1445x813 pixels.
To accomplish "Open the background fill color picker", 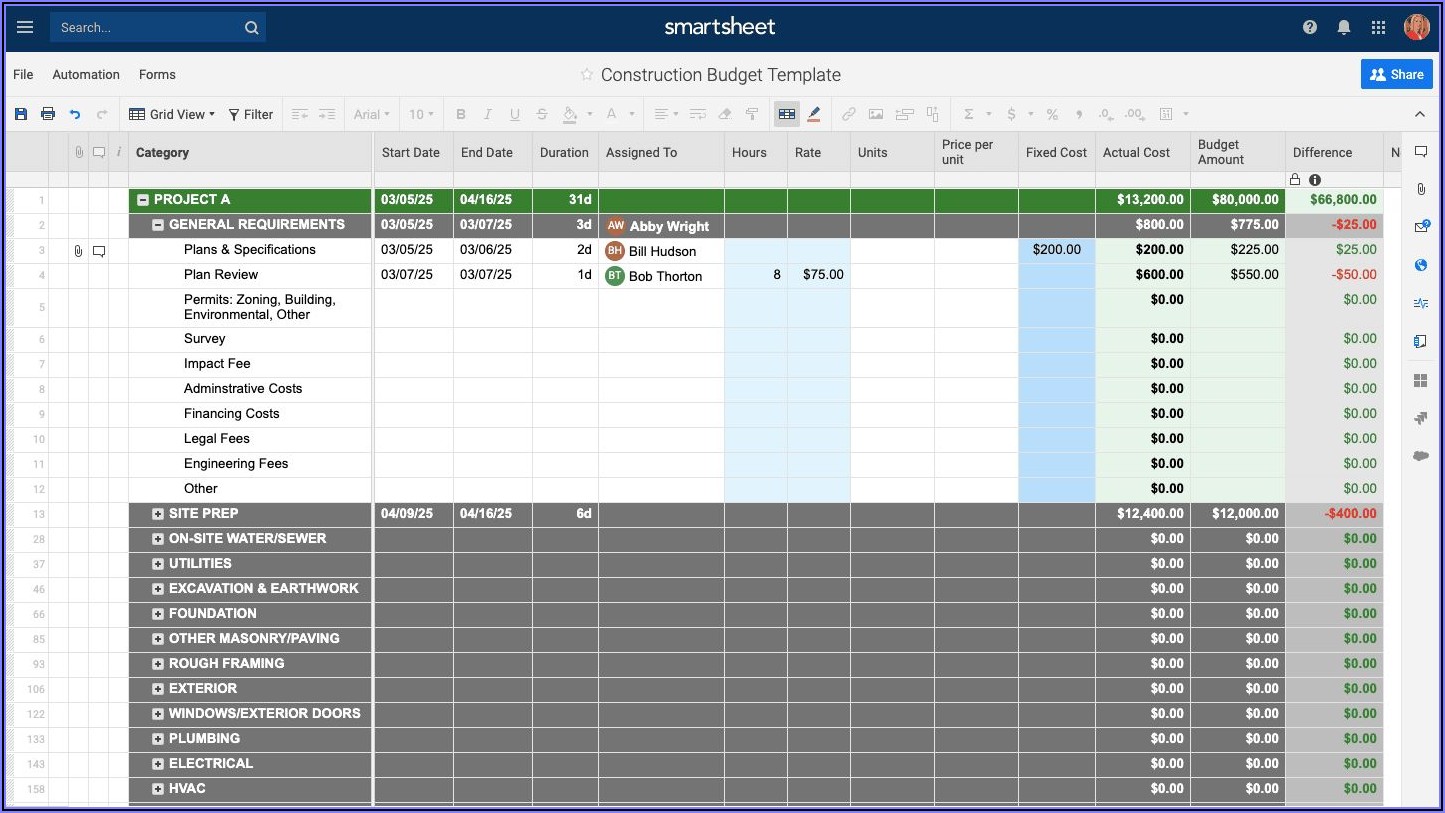I will pos(570,114).
